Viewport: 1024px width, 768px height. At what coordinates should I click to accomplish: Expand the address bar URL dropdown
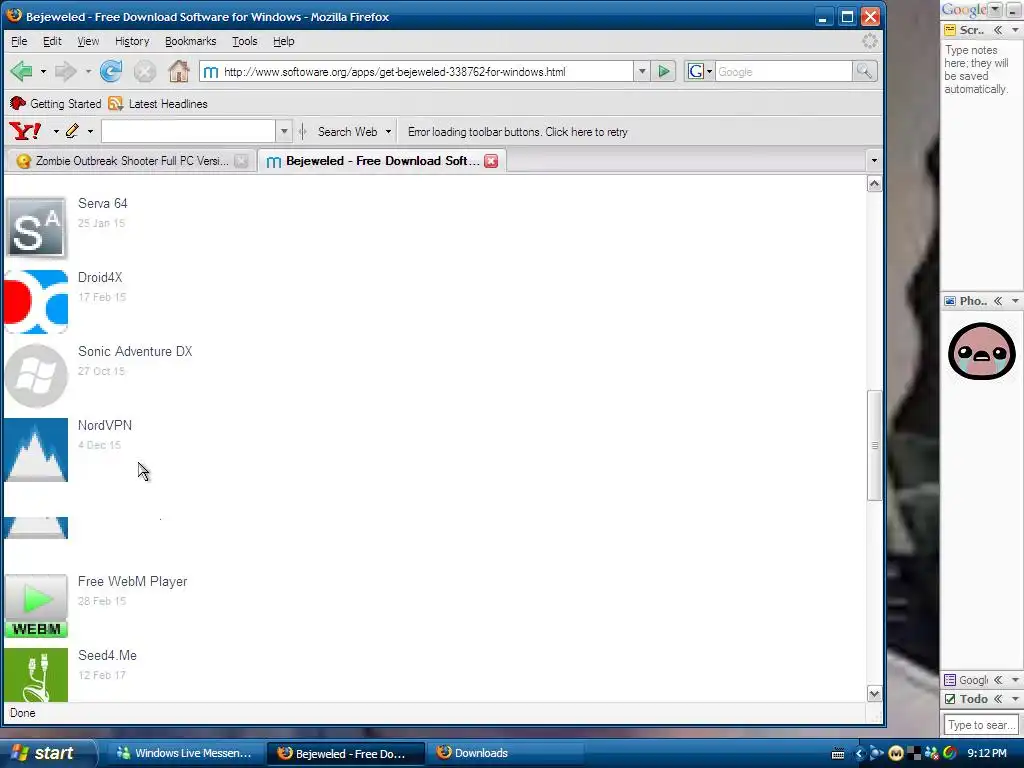641,71
